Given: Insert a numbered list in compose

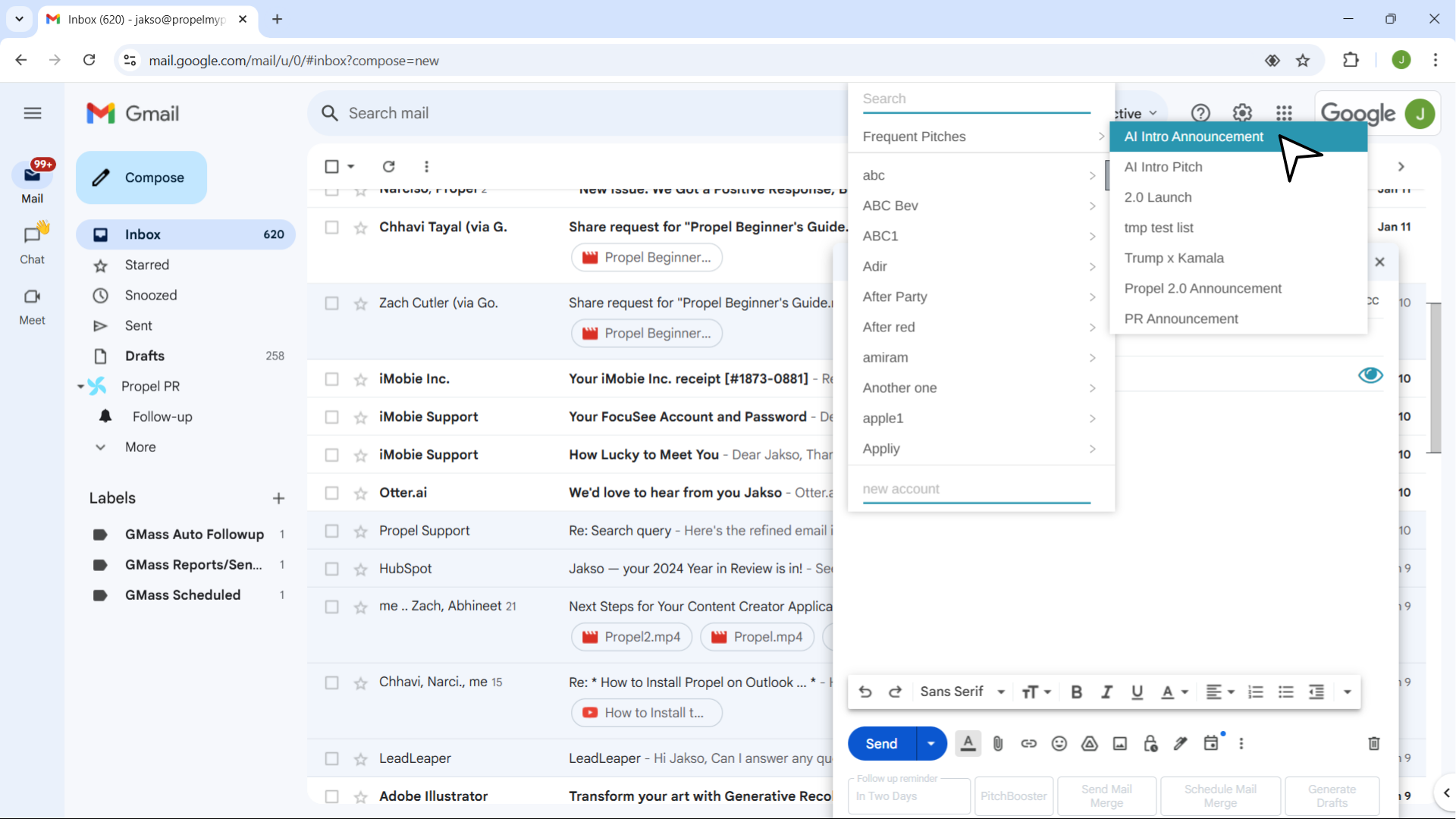Looking at the screenshot, I should [1256, 692].
